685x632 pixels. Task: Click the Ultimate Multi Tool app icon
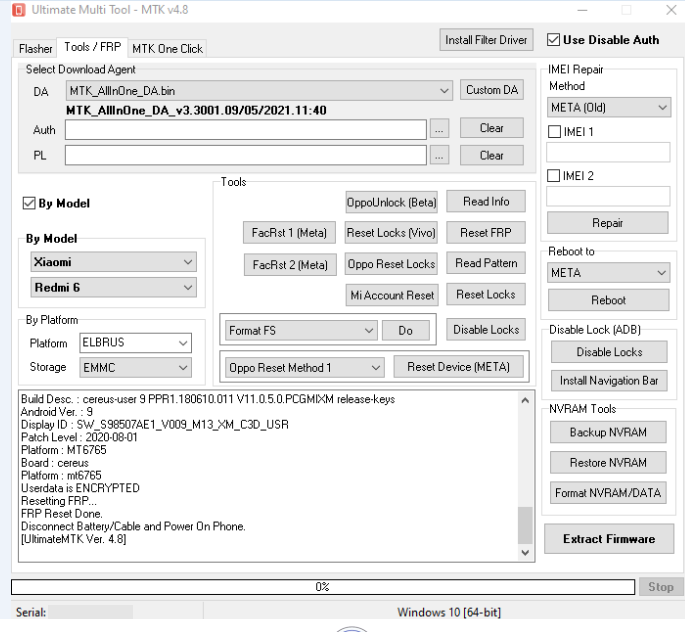[18, 10]
